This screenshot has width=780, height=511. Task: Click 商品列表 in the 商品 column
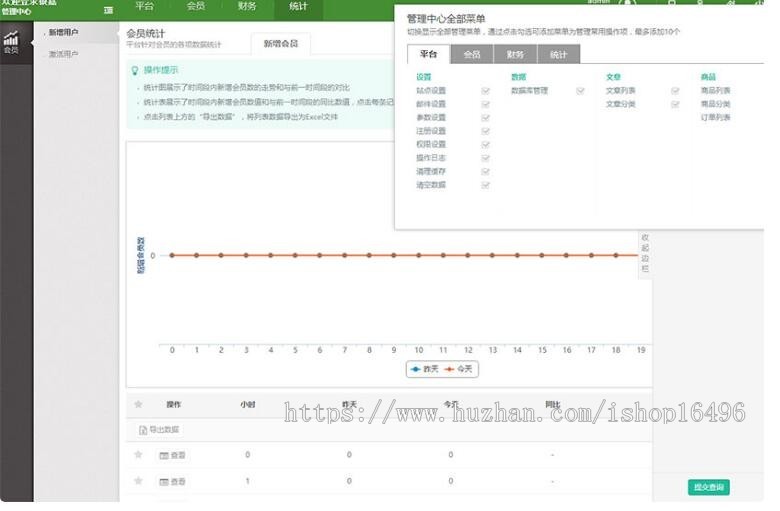[x=715, y=91]
